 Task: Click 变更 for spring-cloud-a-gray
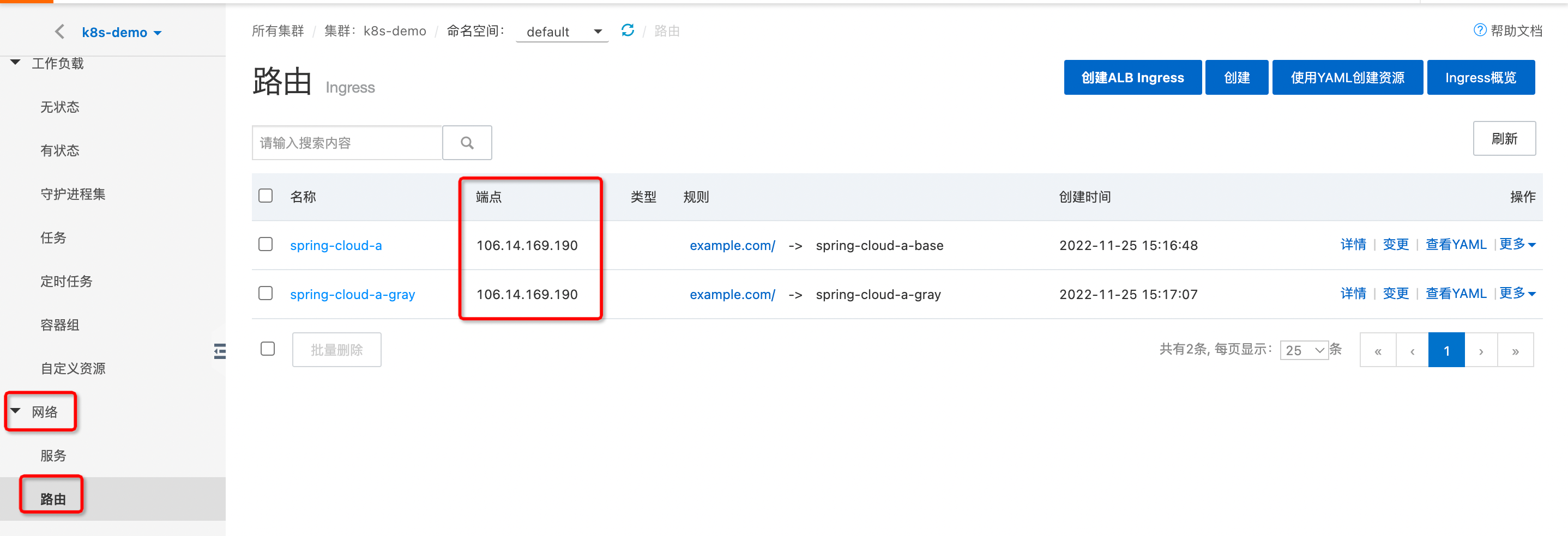pyautogui.click(x=1396, y=293)
